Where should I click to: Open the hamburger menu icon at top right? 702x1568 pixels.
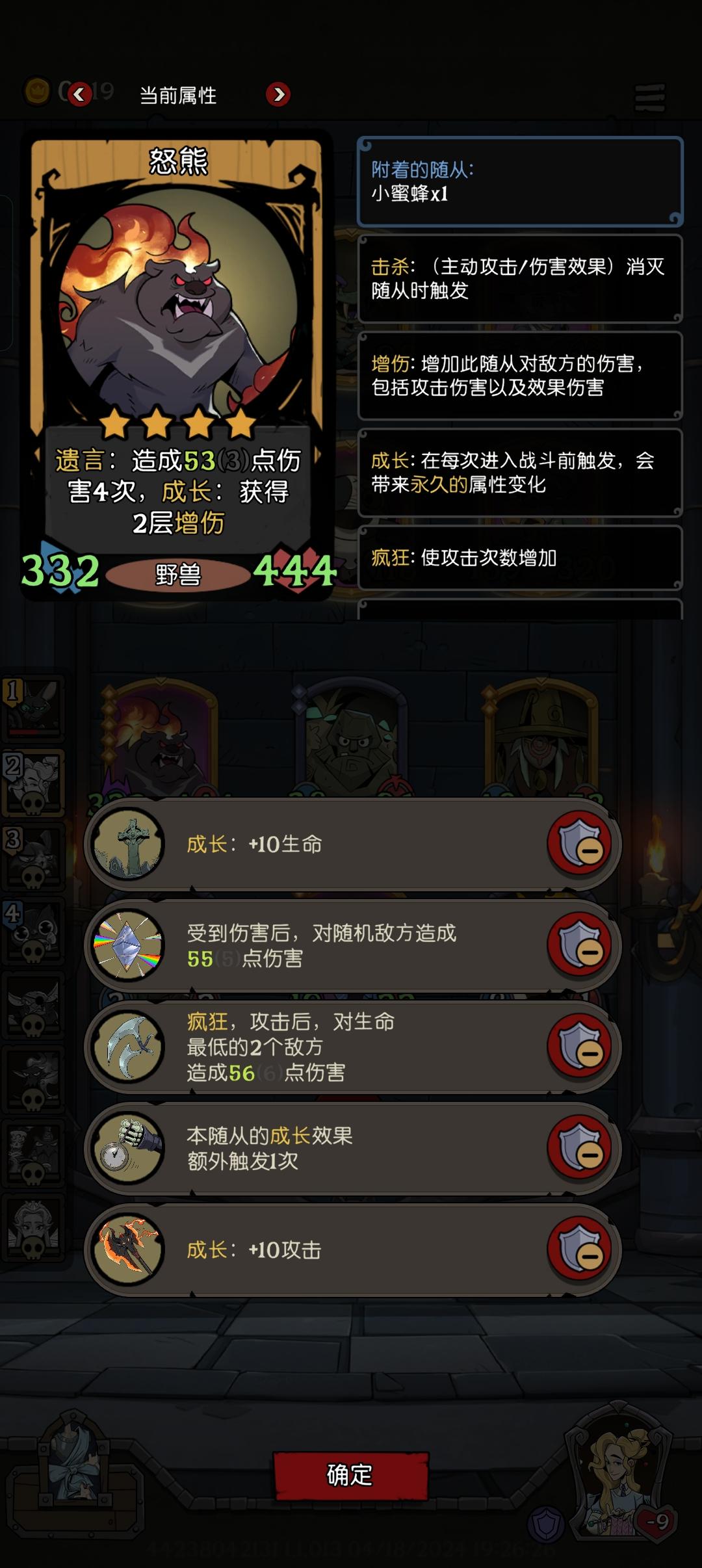(x=650, y=98)
